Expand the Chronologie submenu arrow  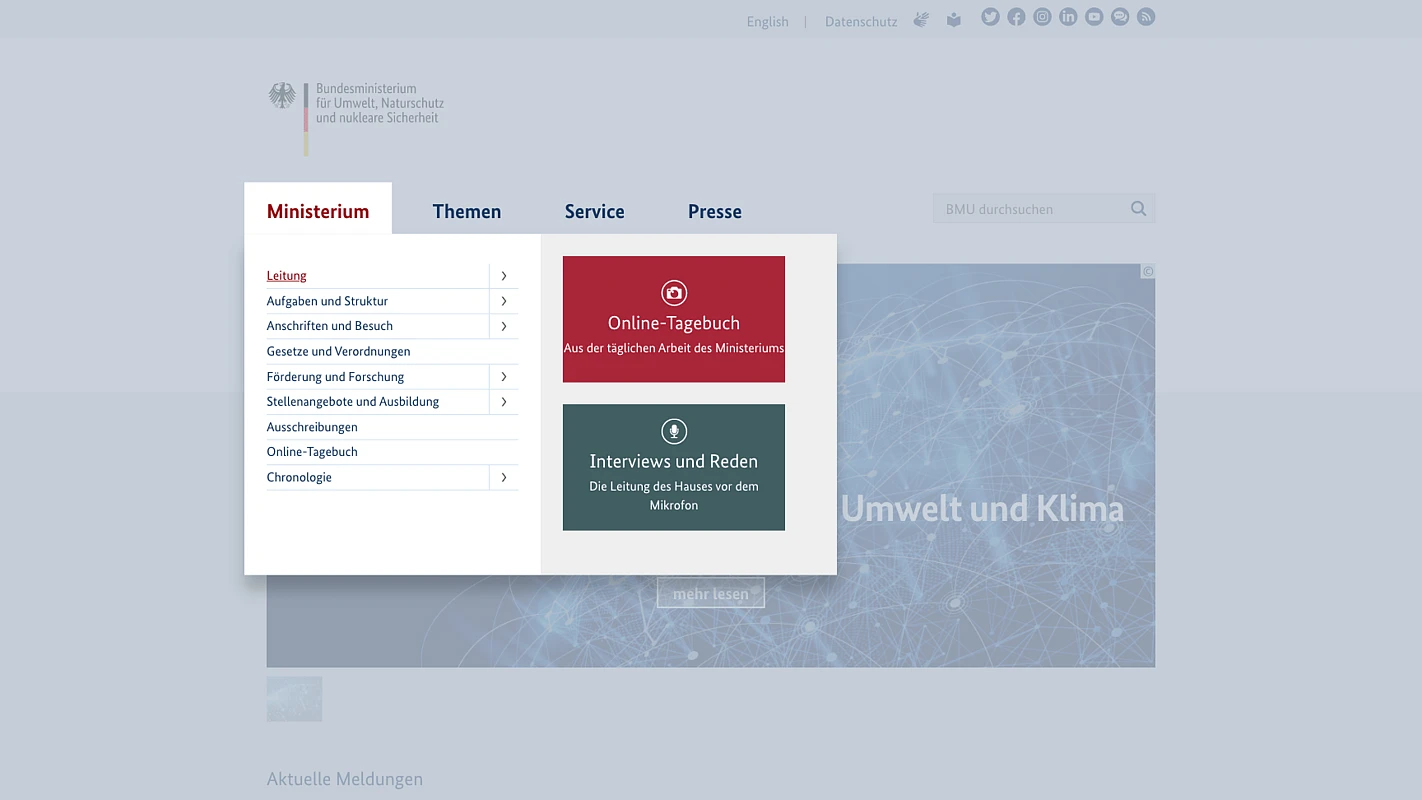pos(504,478)
